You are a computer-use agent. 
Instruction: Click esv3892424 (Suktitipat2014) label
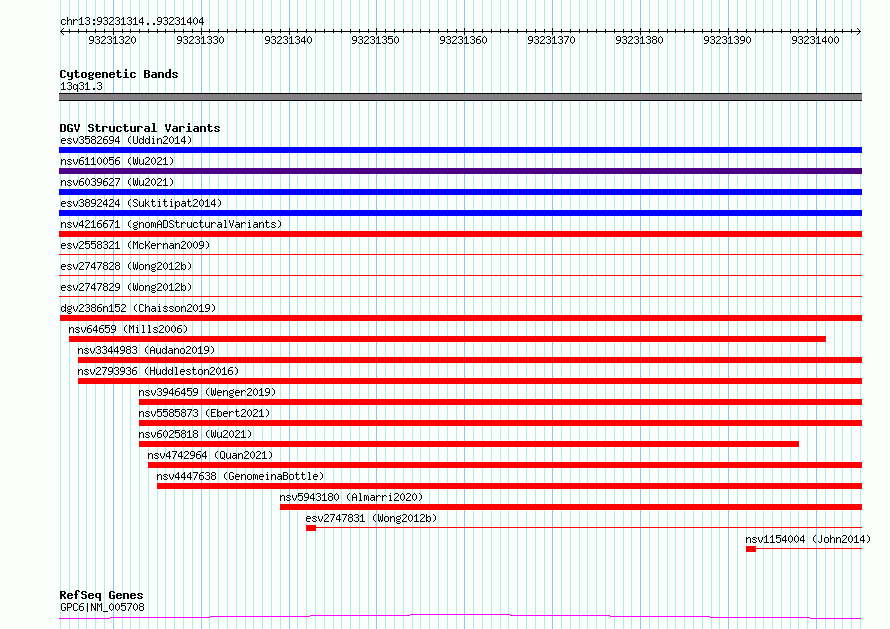[x=141, y=203]
